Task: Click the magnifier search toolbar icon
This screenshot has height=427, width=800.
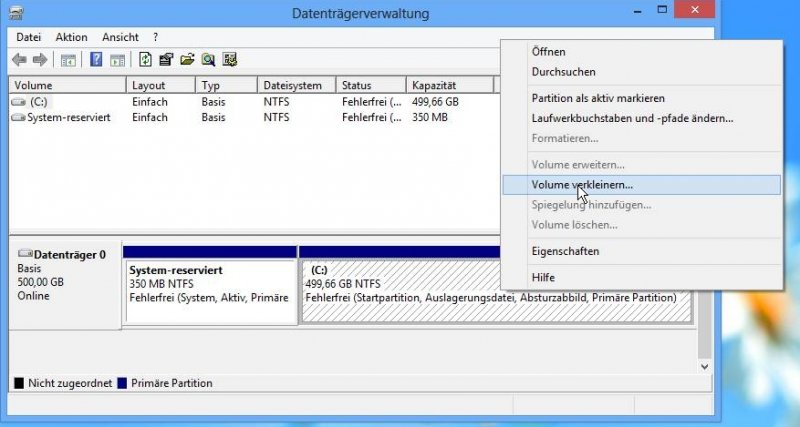Action: pos(208,60)
